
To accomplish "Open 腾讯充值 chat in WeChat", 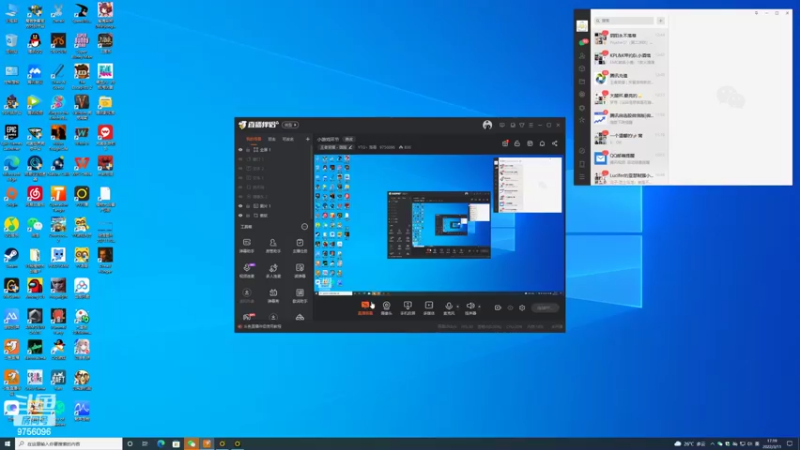I will tap(630, 78).
